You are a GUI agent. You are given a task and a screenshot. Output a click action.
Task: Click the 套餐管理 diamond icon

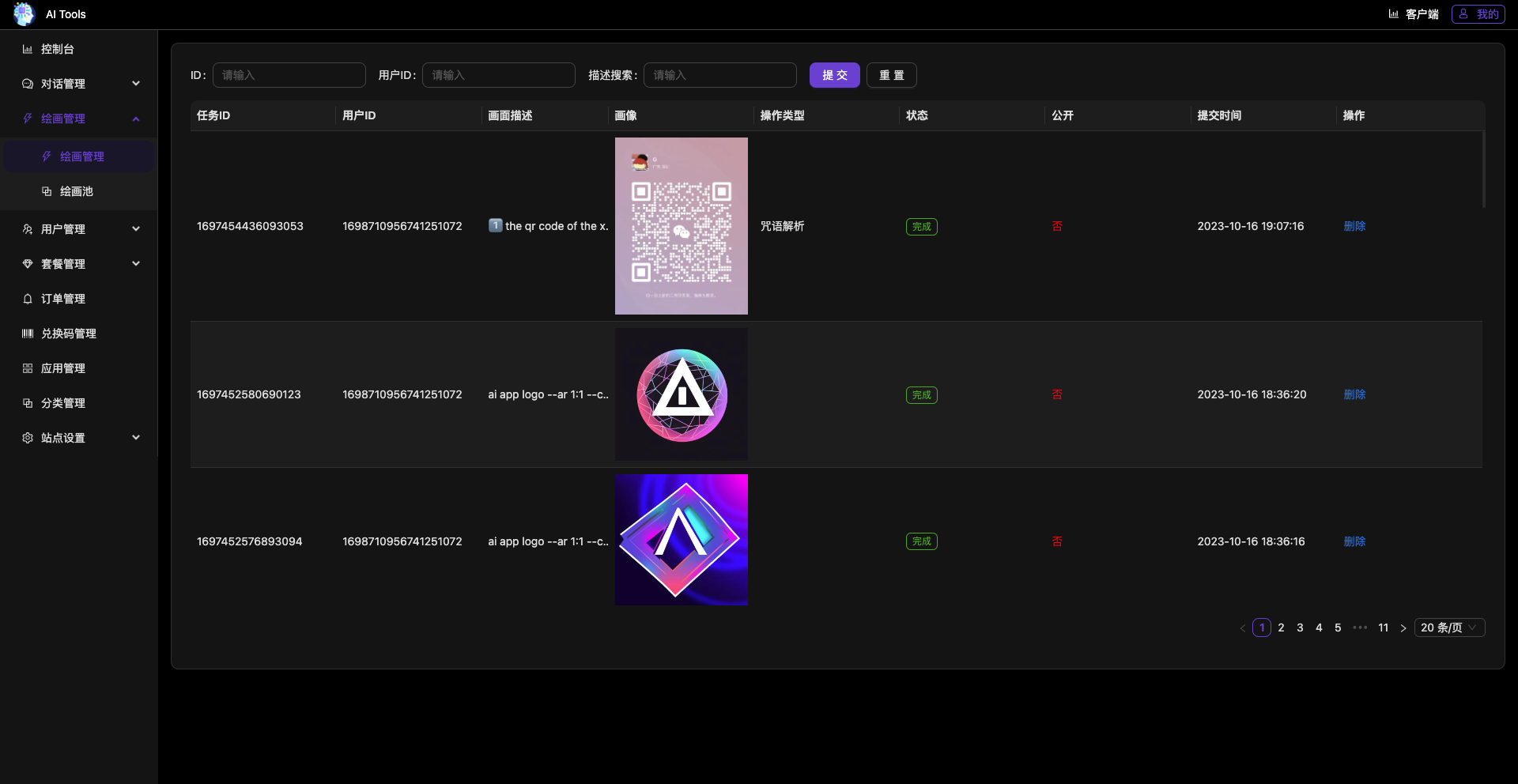[28, 264]
